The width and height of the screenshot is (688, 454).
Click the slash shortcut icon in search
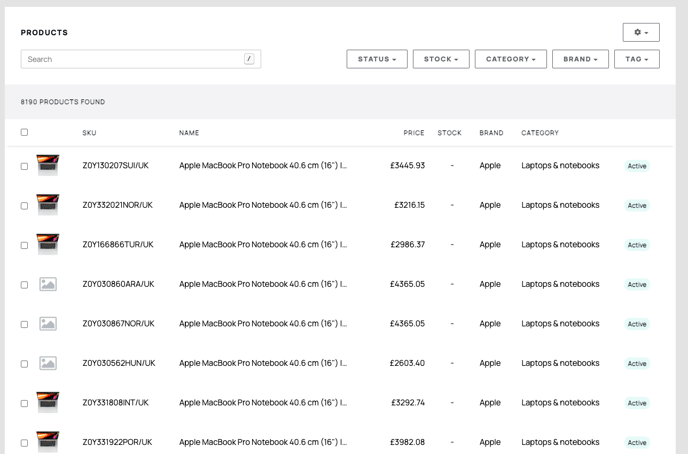pos(249,59)
